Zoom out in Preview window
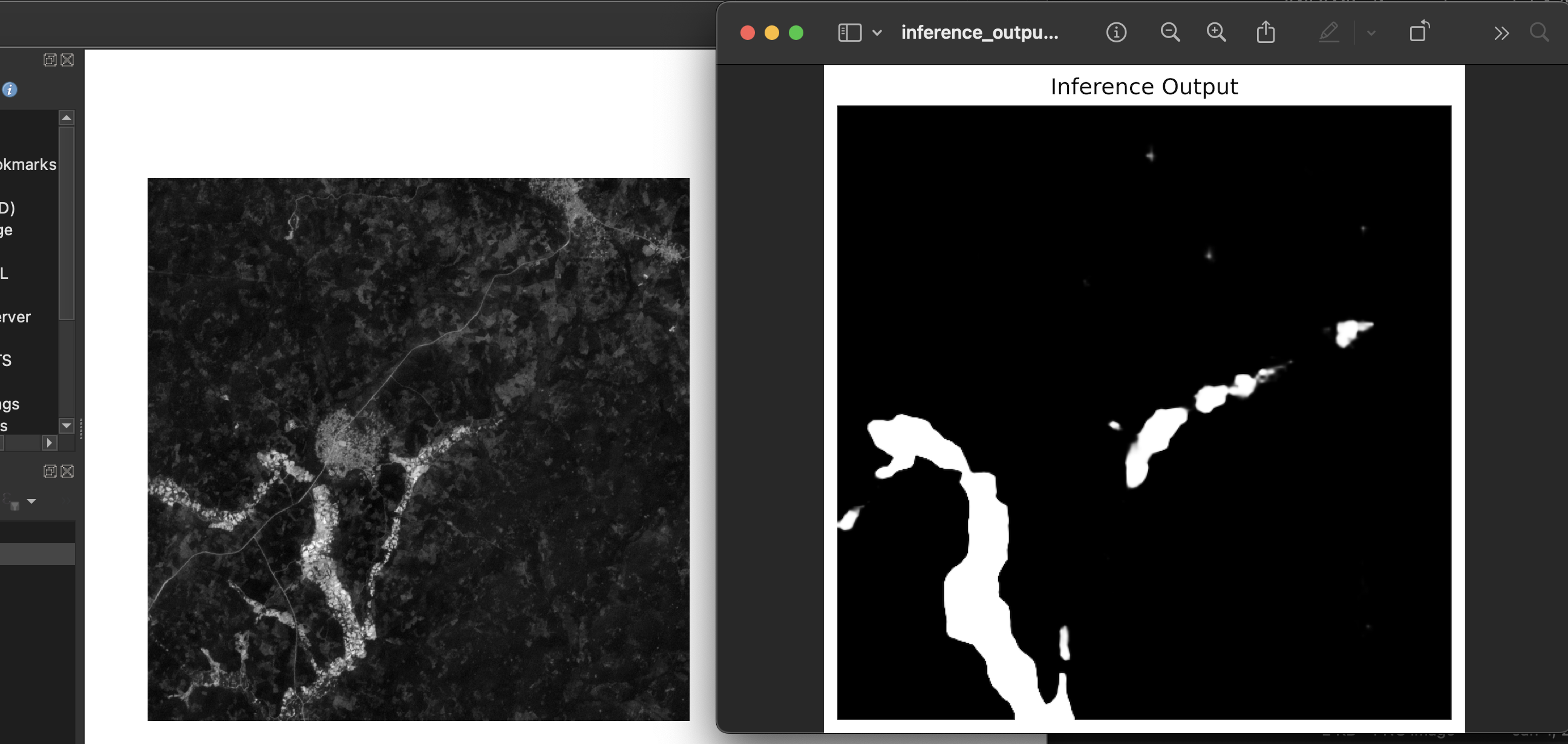Image resolution: width=1568 pixels, height=744 pixels. 1169,32
